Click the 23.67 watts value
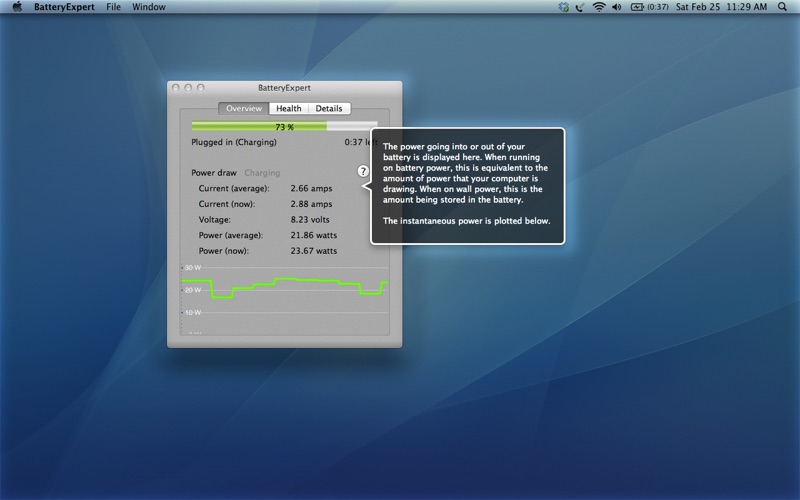Viewport: 800px width, 500px height. [x=314, y=251]
